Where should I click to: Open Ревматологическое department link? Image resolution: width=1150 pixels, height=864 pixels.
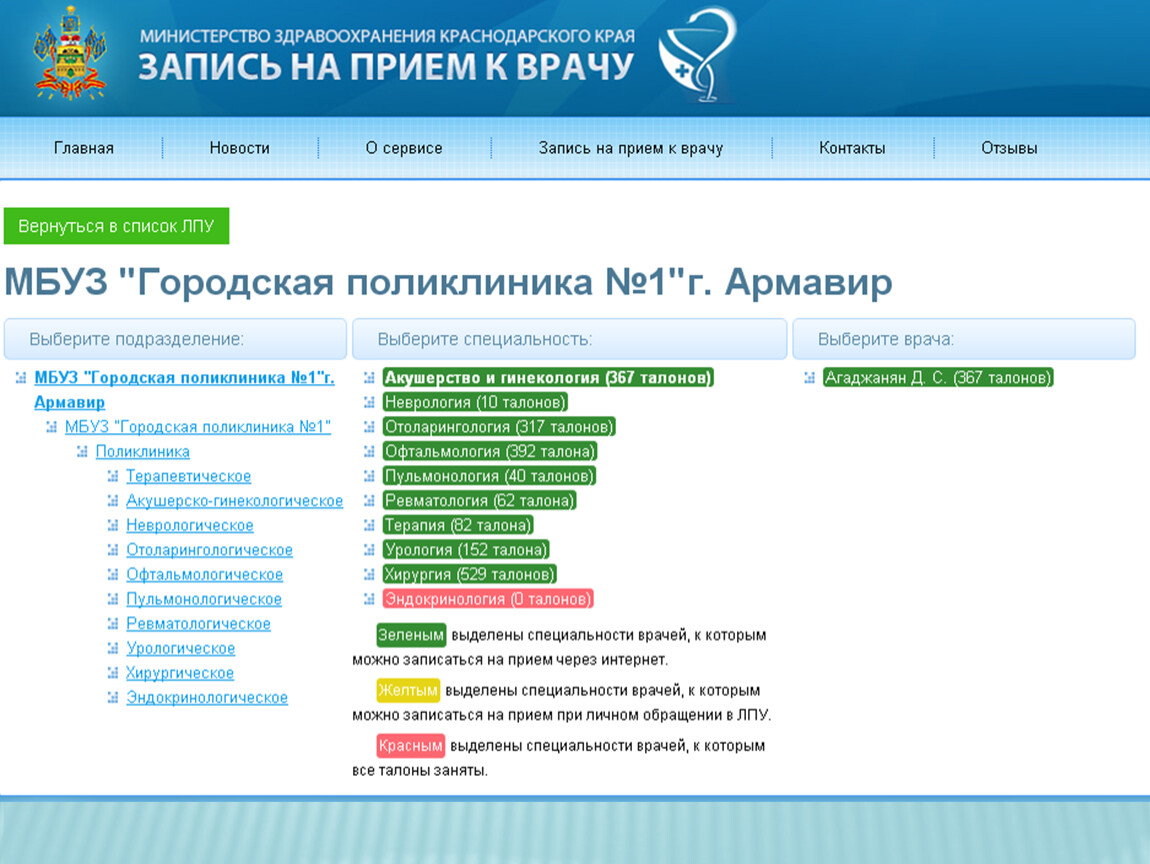pos(199,623)
